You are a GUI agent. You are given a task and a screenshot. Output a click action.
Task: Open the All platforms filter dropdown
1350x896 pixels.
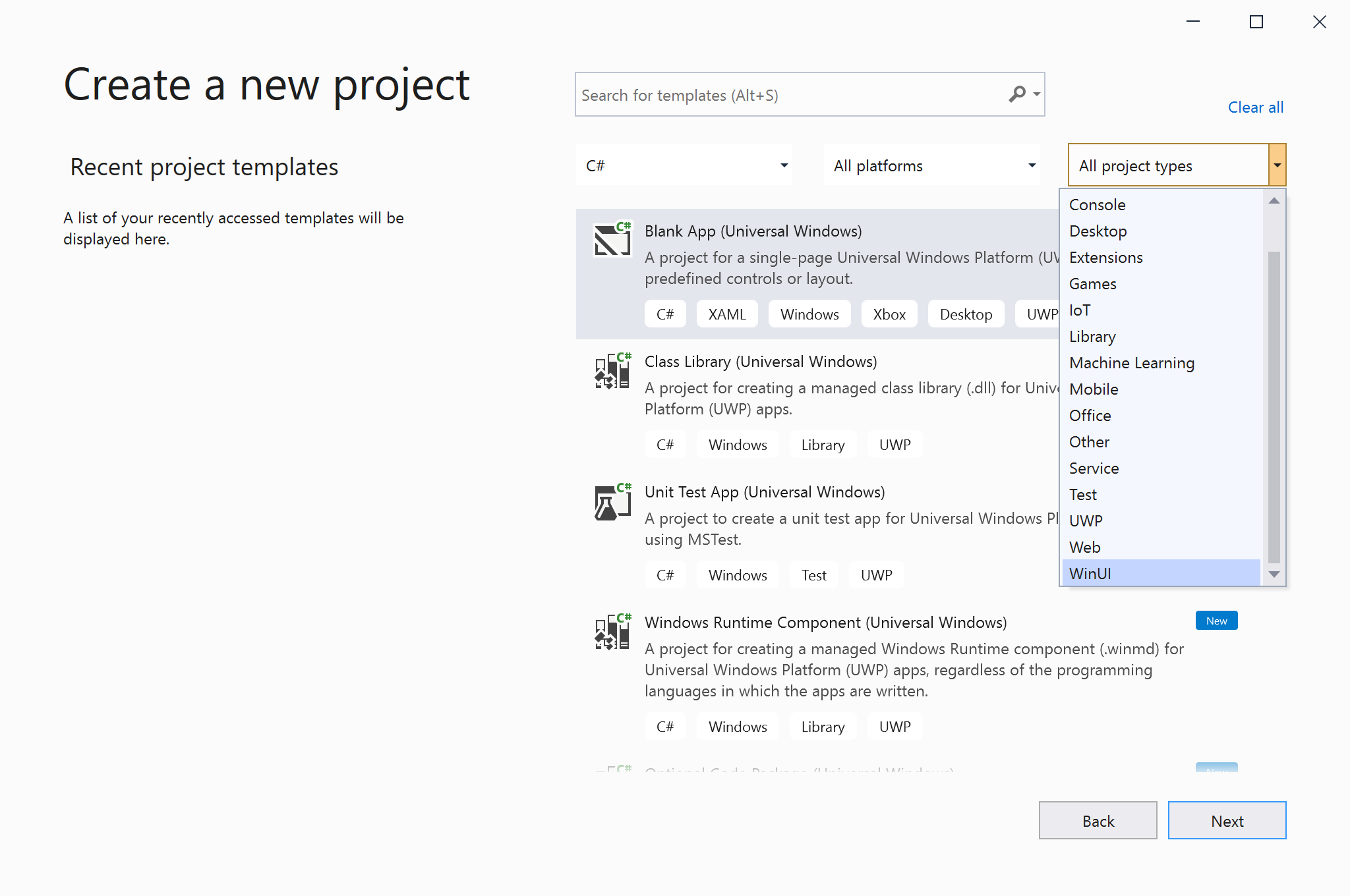[932, 165]
